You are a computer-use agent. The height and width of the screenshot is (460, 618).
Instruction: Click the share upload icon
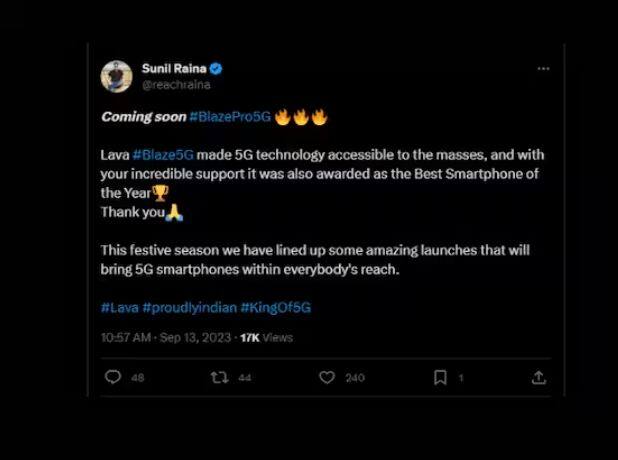click(538, 377)
